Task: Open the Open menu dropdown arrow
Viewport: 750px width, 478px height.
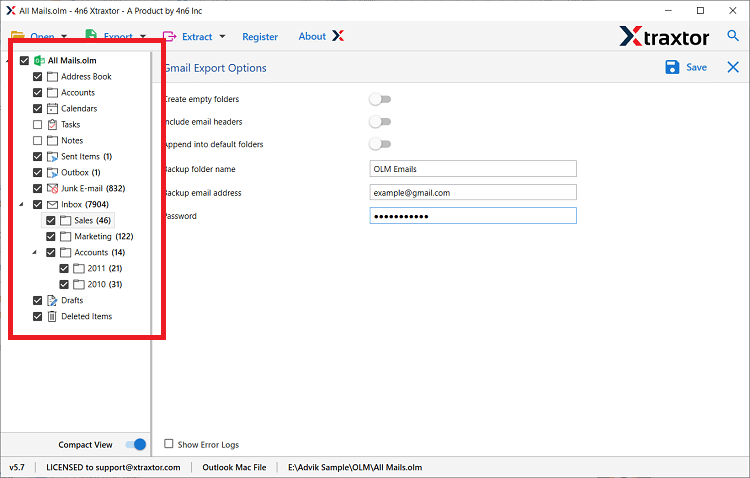Action: coord(64,37)
